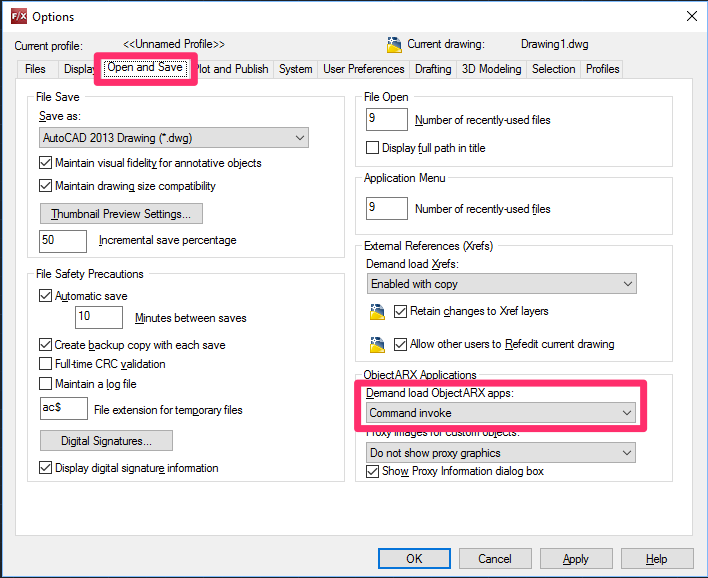Open the Profiles tab

point(602,69)
